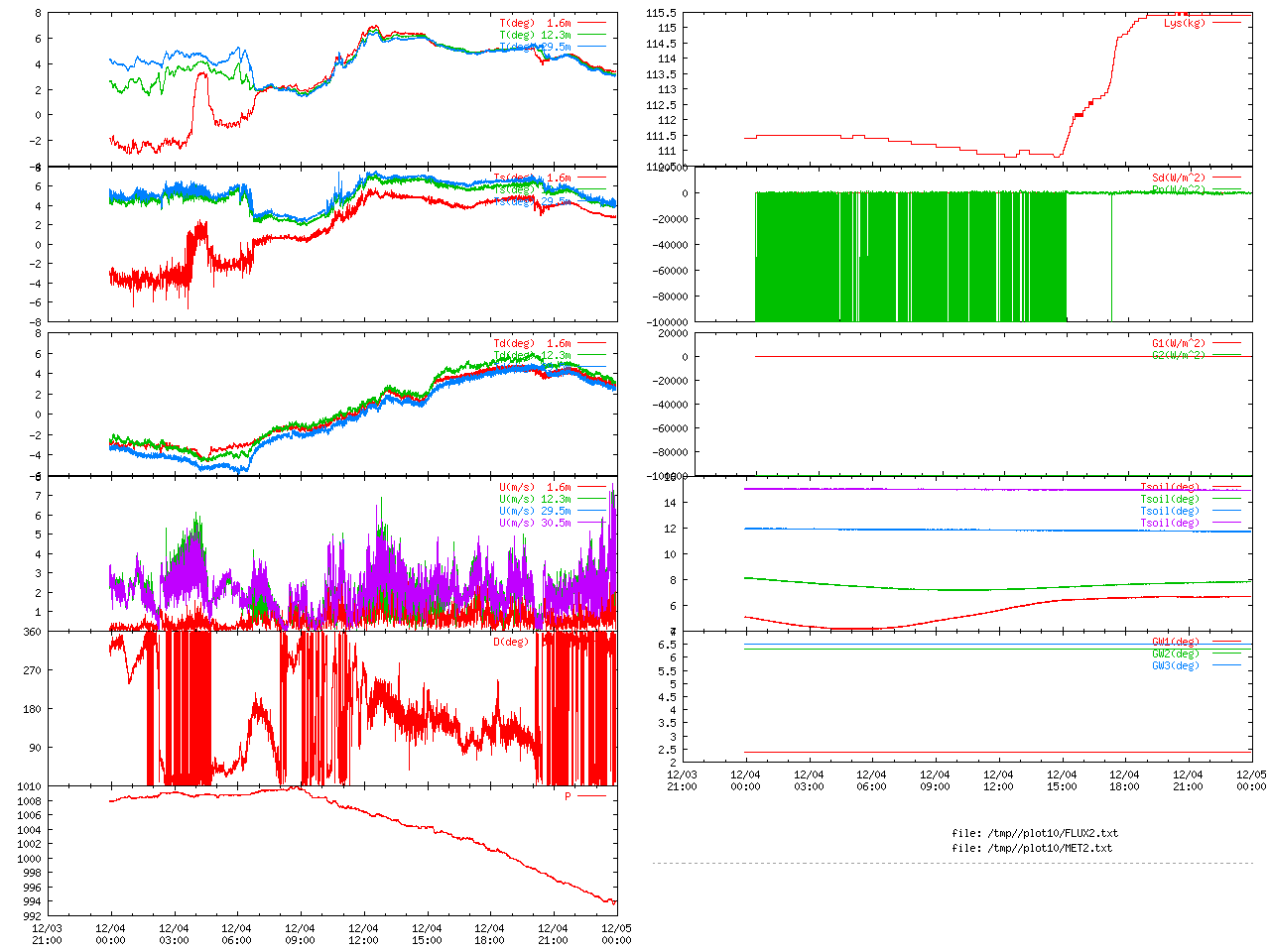
Task: Click the red 'T(deg) 1.6m' legend label
Action: pyautogui.click(x=535, y=23)
